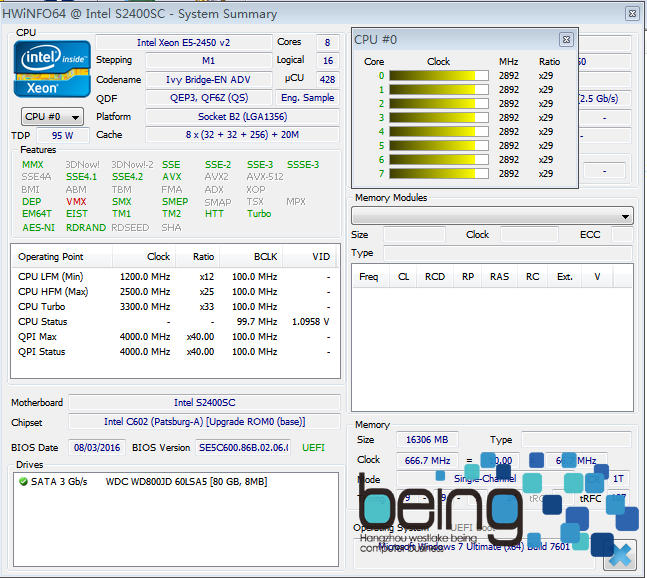Click the QDF QEP3, QF6Z (QS) field

tap(208, 98)
